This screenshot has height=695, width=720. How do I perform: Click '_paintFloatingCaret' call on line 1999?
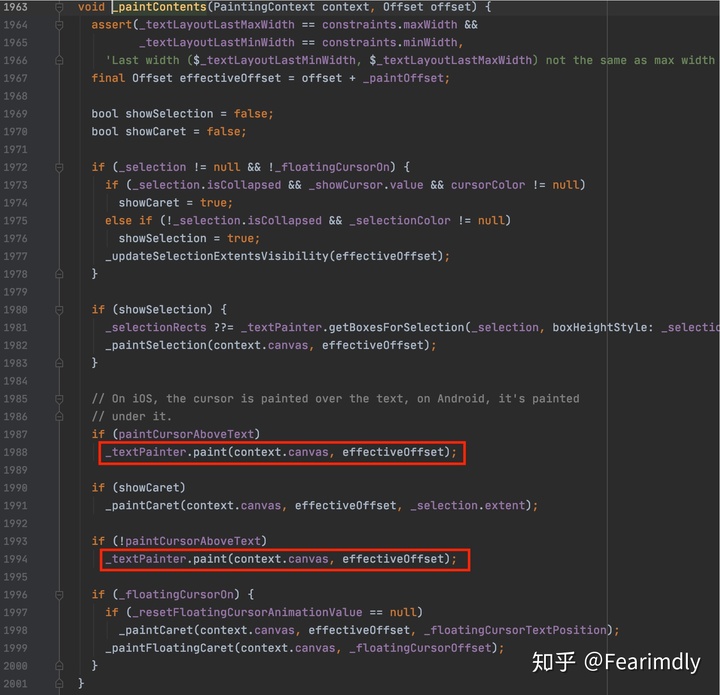pos(169,648)
